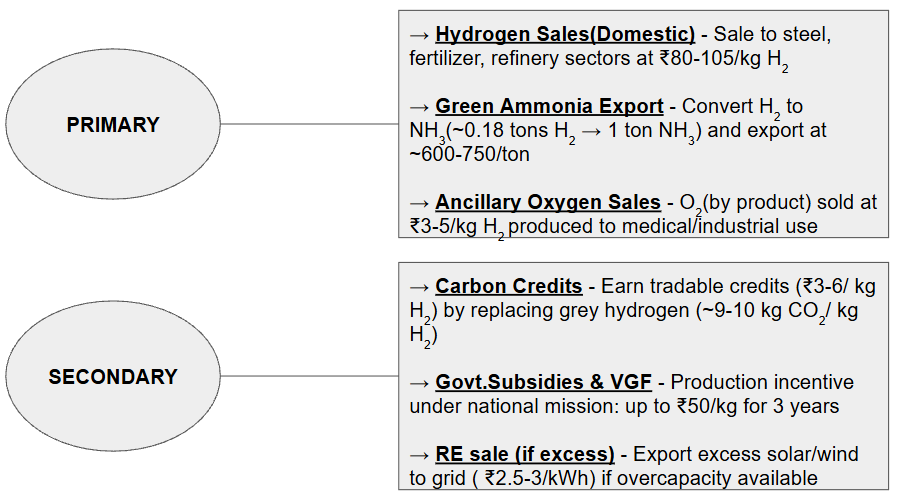Select the arrow bullet before Ancillary Oxygen Sales
The width and height of the screenshot is (909, 496).
pos(420,202)
